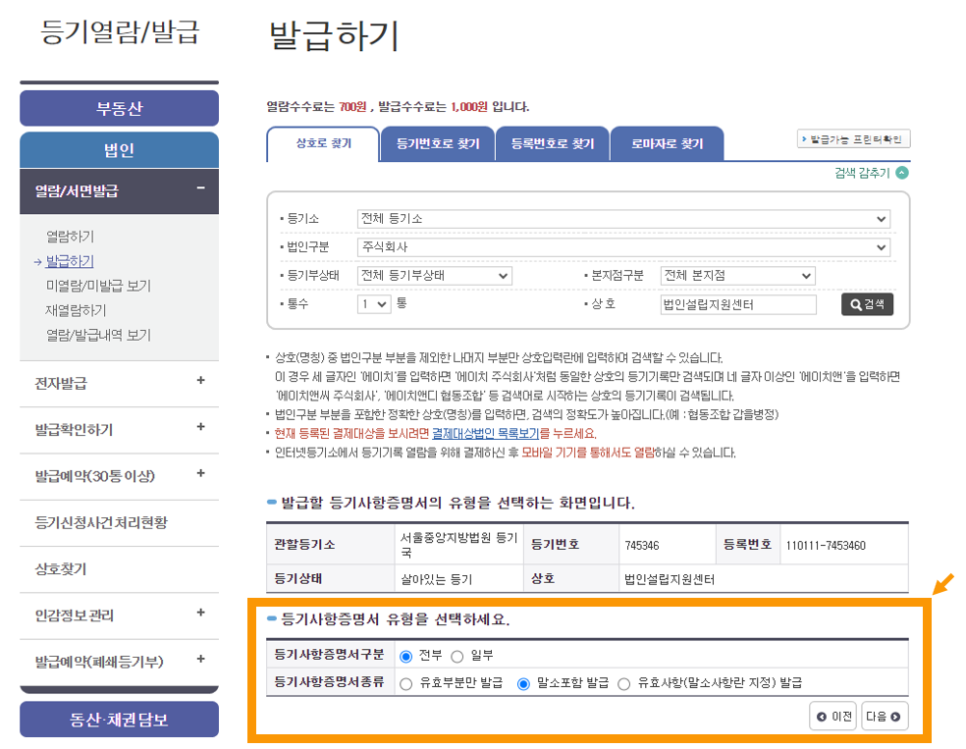Open the 통수 count dropdown
The height and width of the screenshot is (749, 966).
[x=374, y=304]
